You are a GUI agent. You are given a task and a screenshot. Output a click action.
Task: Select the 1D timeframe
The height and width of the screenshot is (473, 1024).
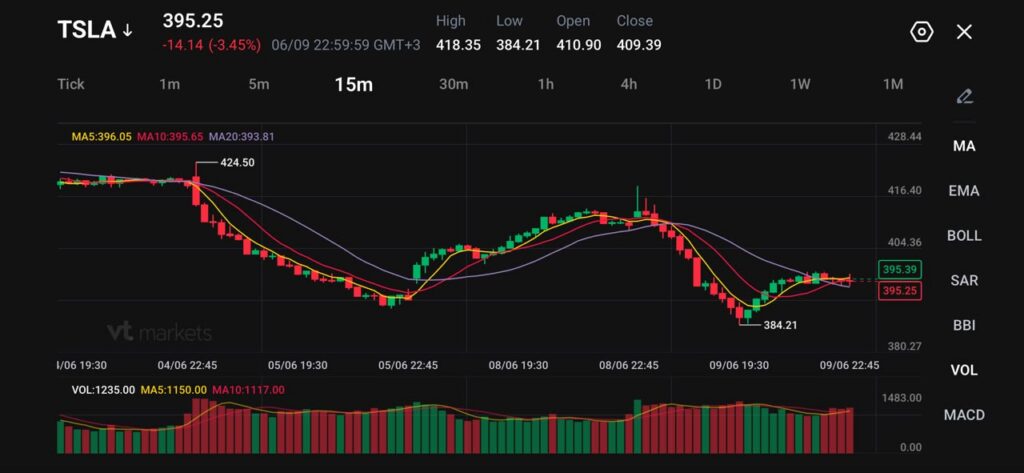712,84
